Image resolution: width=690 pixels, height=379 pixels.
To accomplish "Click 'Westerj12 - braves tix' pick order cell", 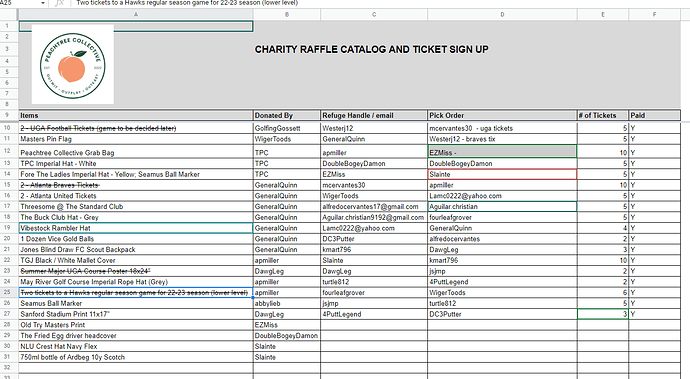I will [x=502, y=139].
